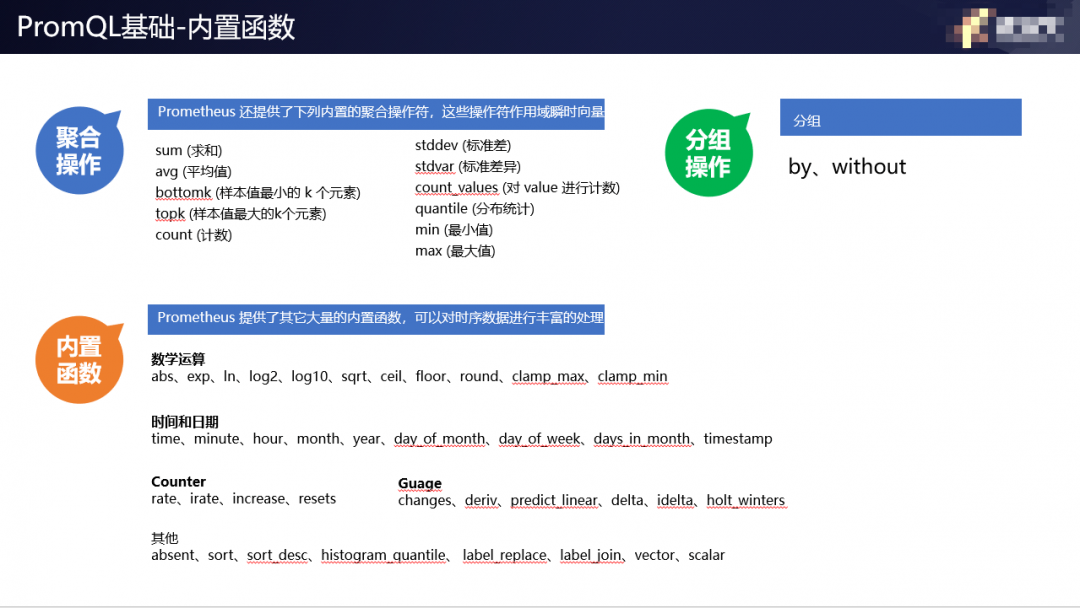The height and width of the screenshot is (608, 1080).
Task: Click the orange 内置函数 circle badge
Action: [78, 360]
